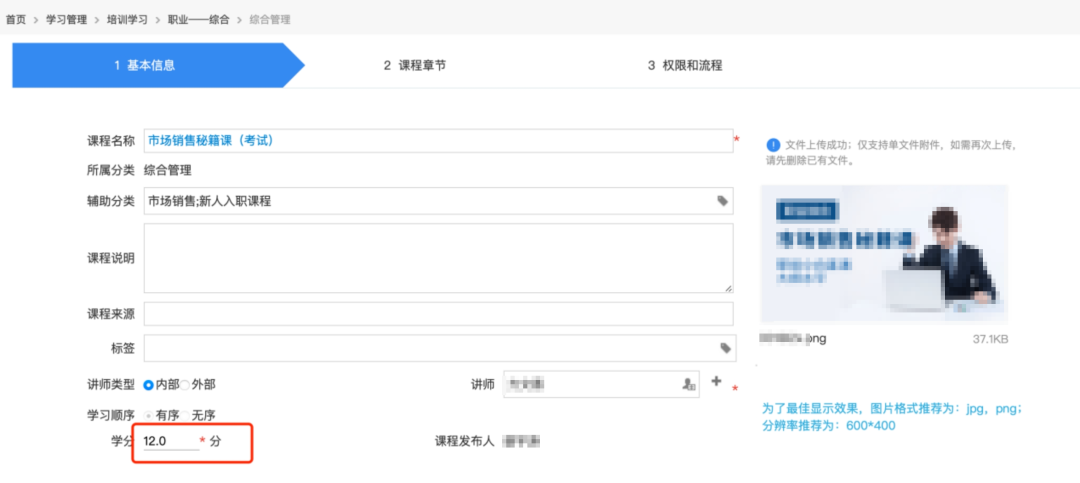This screenshot has height=483, width=1080.
Task: Open 职业——综合 breadcrumb link
Action: [198, 19]
